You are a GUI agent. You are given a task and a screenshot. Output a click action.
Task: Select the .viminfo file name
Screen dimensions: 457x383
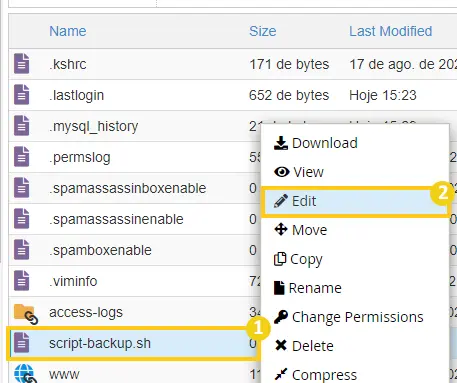click(x=73, y=281)
